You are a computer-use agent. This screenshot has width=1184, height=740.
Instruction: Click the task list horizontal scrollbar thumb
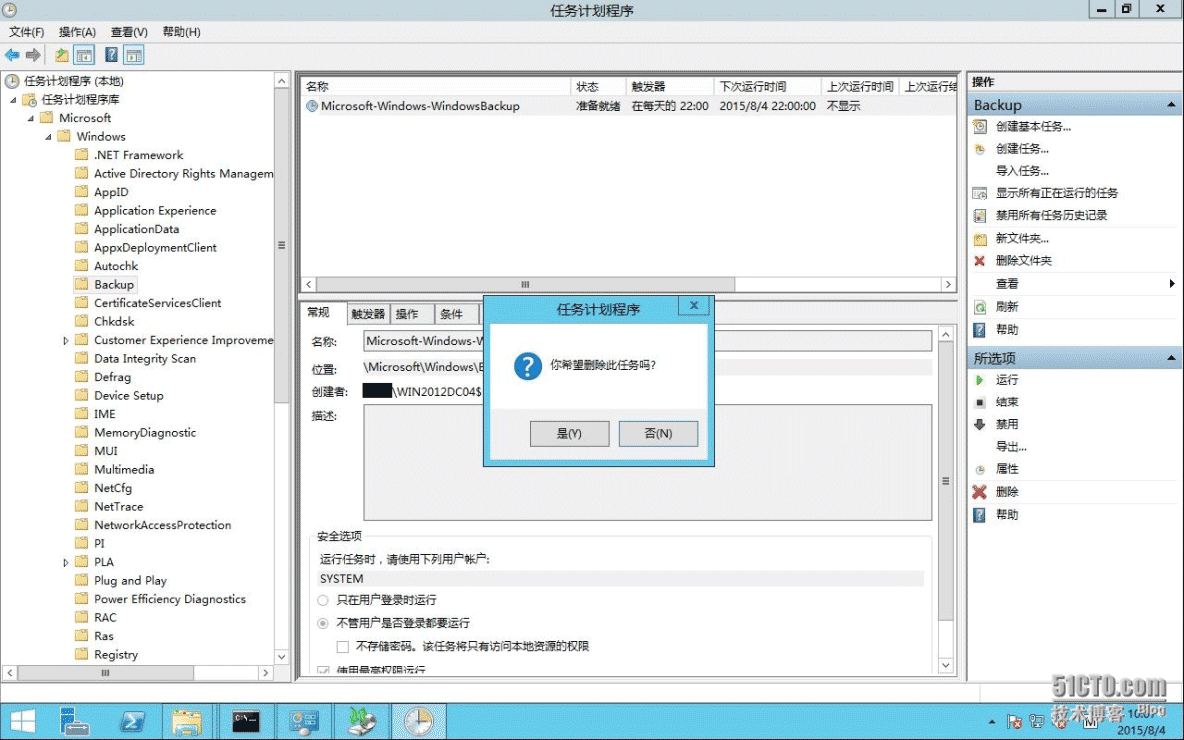526,285
